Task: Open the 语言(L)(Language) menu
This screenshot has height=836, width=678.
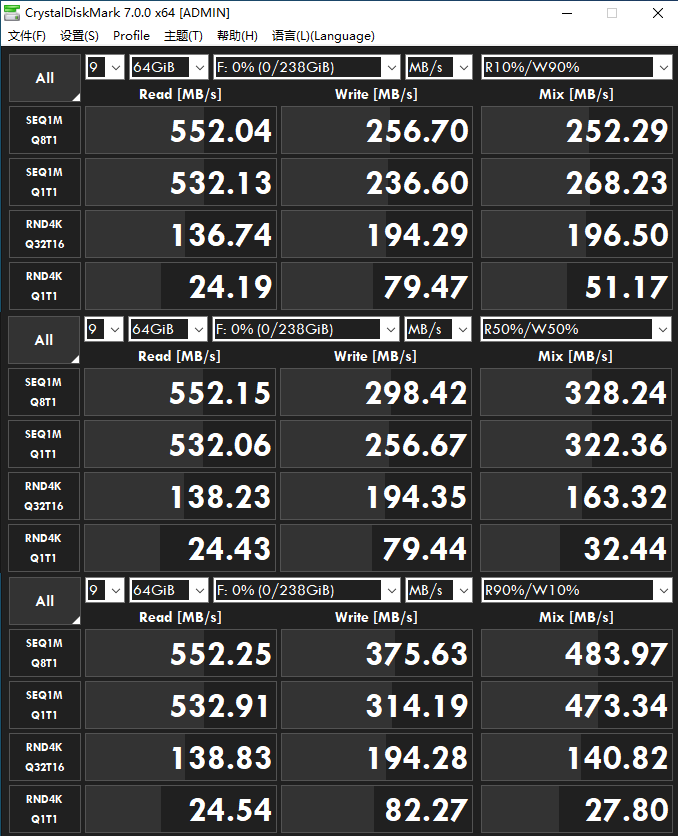Action: pos(323,36)
